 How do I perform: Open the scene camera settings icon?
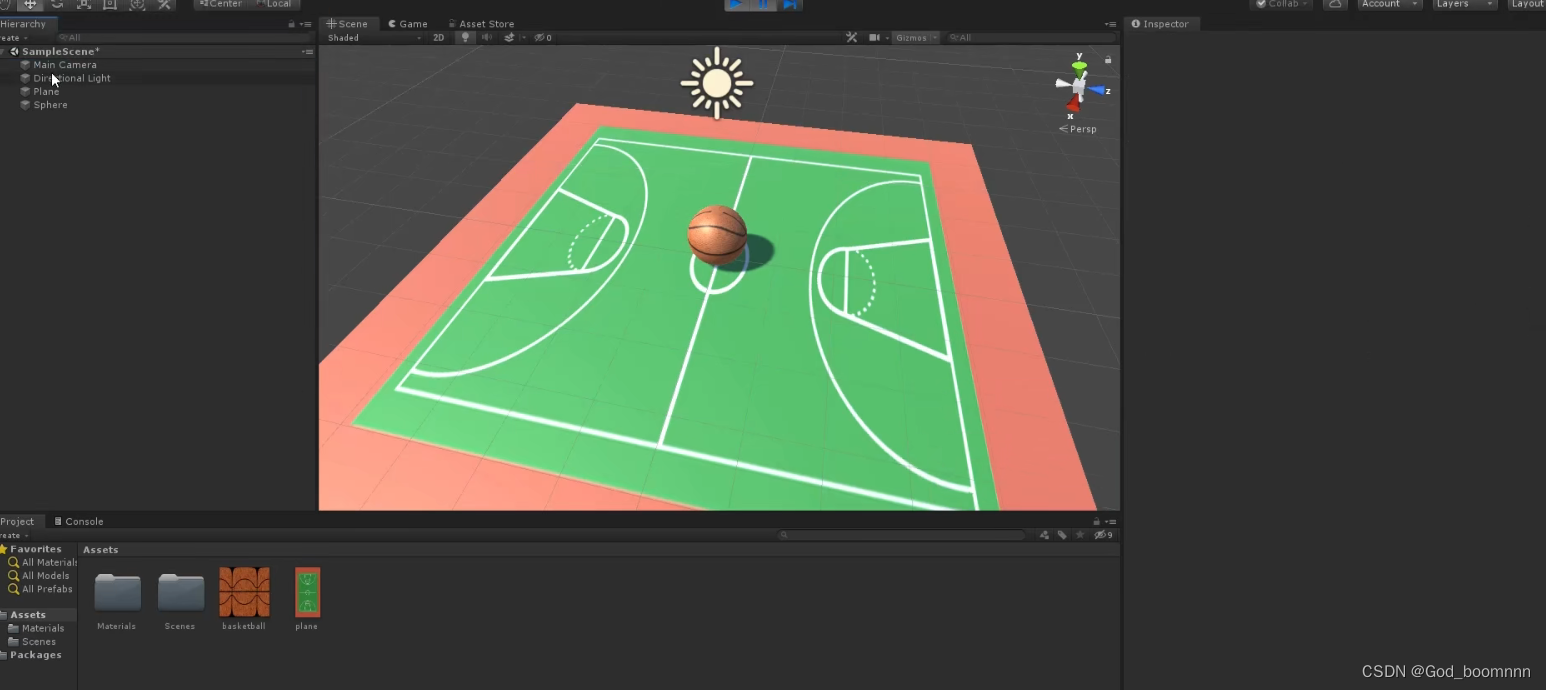pyautogui.click(x=875, y=37)
